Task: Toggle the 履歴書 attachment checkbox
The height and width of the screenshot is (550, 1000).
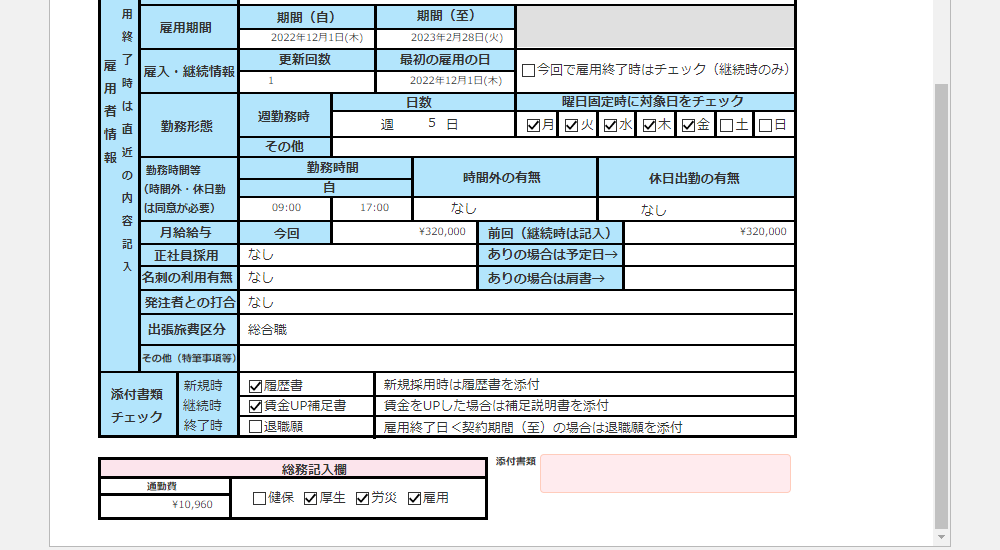Action: coord(255,385)
